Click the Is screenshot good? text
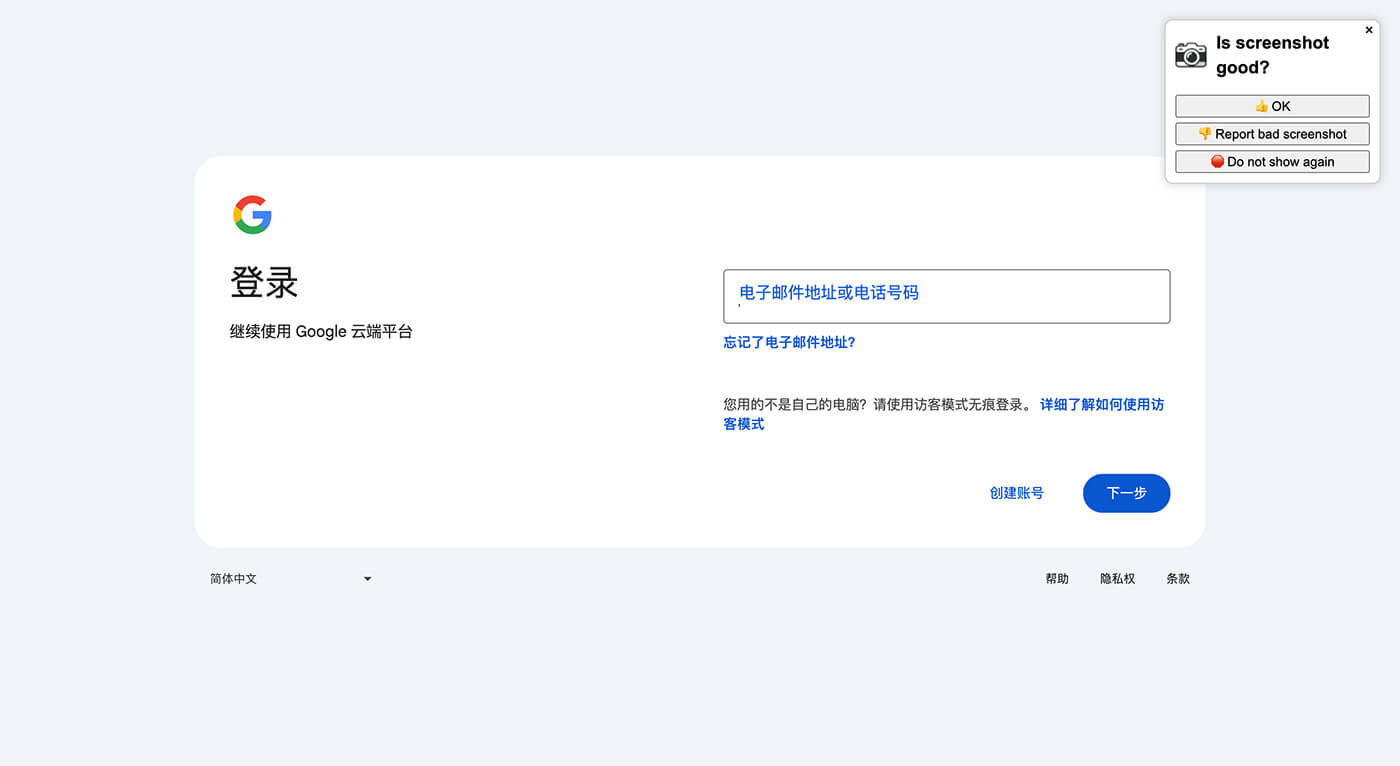The width and height of the screenshot is (1400, 766). pyautogui.click(x=1272, y=55)
